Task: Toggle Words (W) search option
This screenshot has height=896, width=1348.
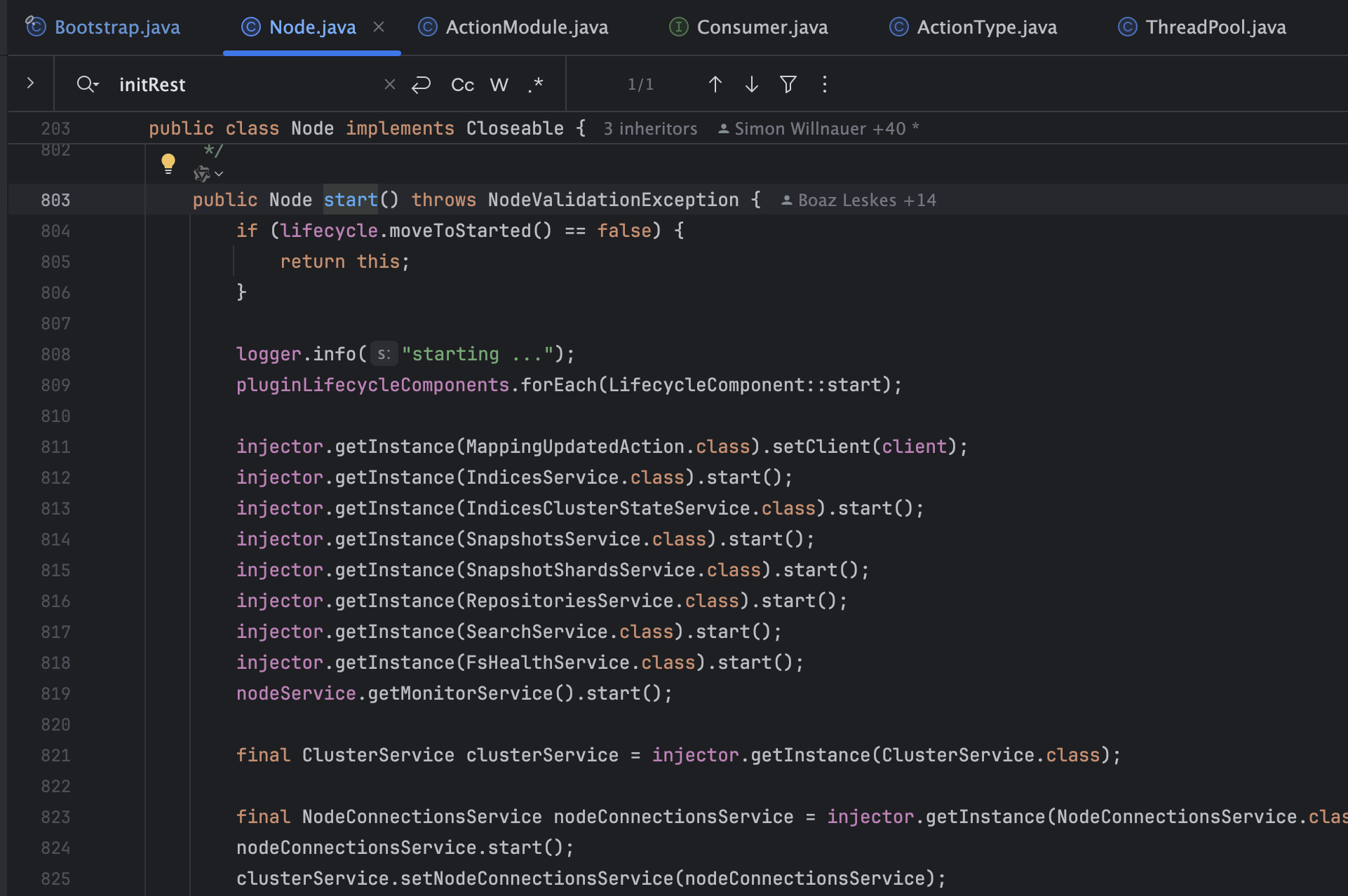Action: point(499,84)
